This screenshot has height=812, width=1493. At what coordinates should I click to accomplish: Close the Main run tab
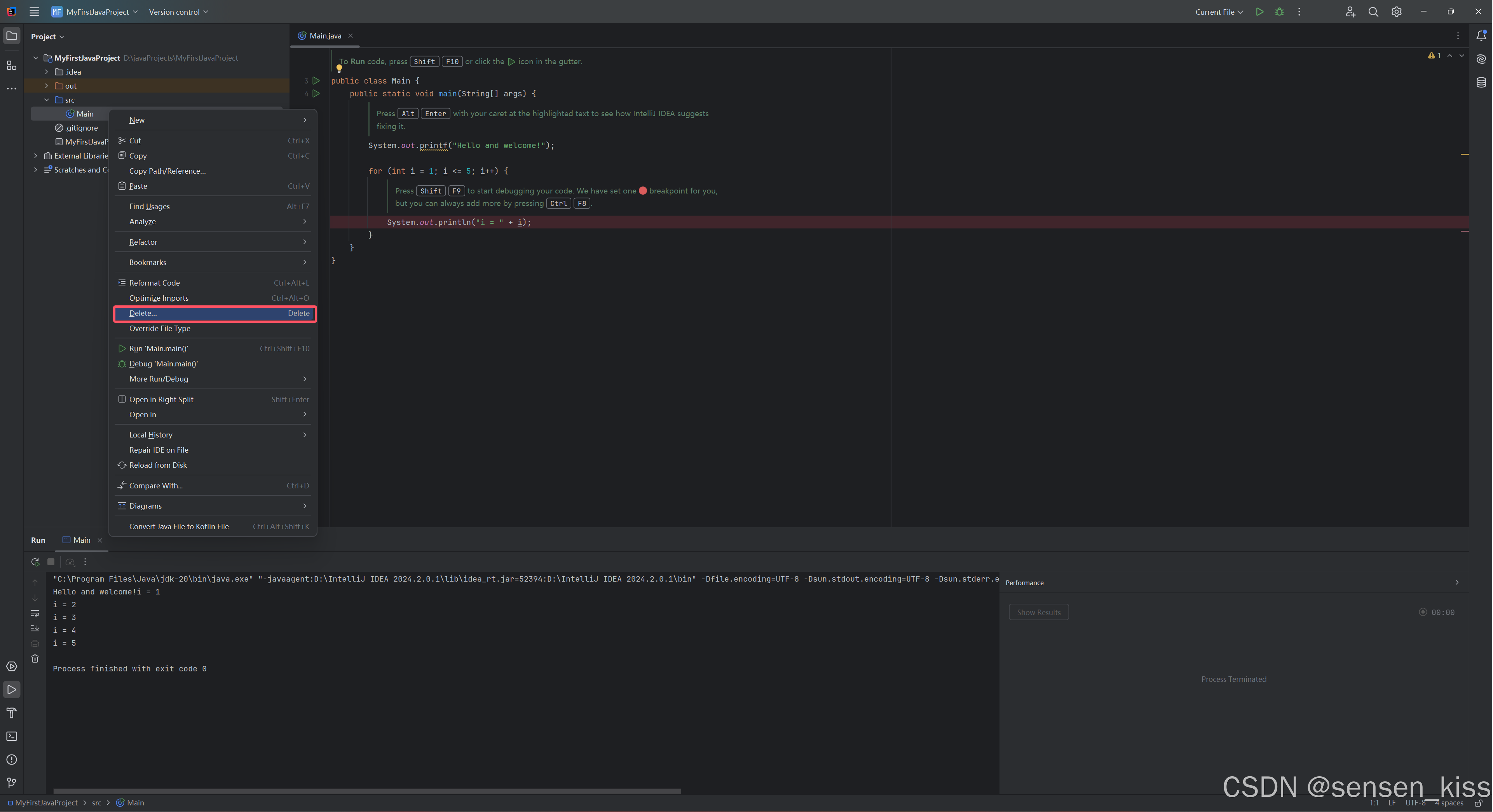(x=100, y=540)
